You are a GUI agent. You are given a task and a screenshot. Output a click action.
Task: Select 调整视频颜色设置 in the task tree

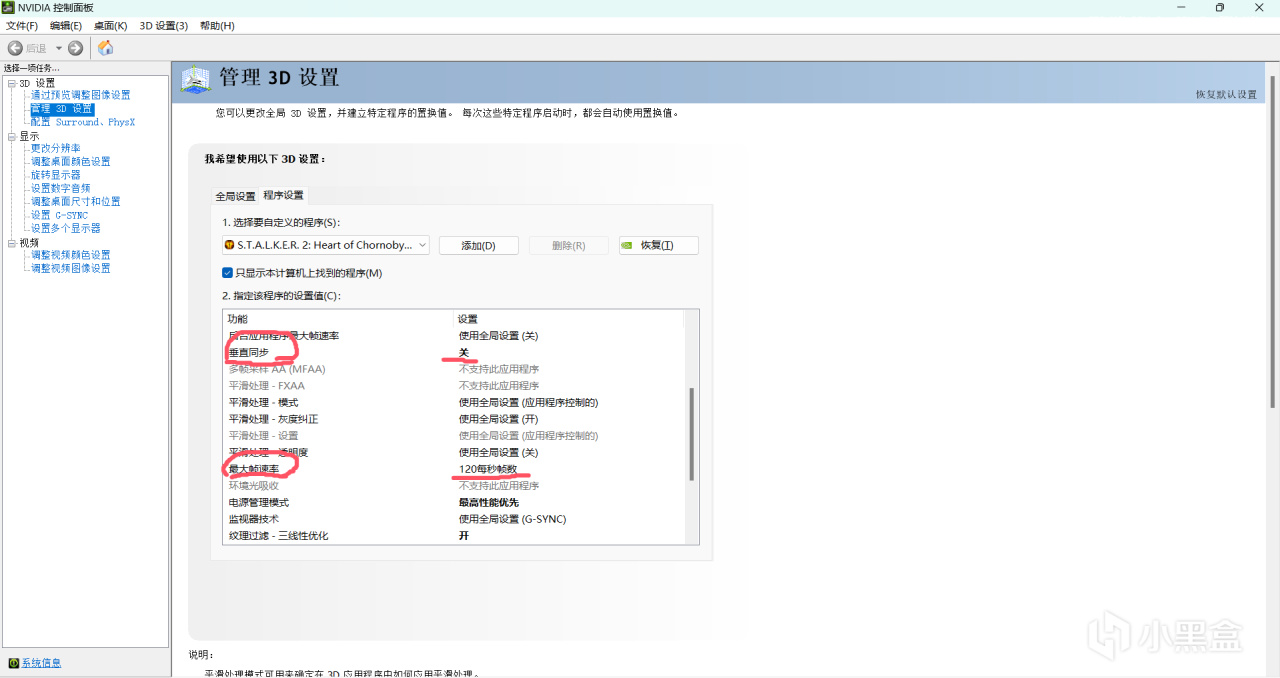click(x=70, y=255)
